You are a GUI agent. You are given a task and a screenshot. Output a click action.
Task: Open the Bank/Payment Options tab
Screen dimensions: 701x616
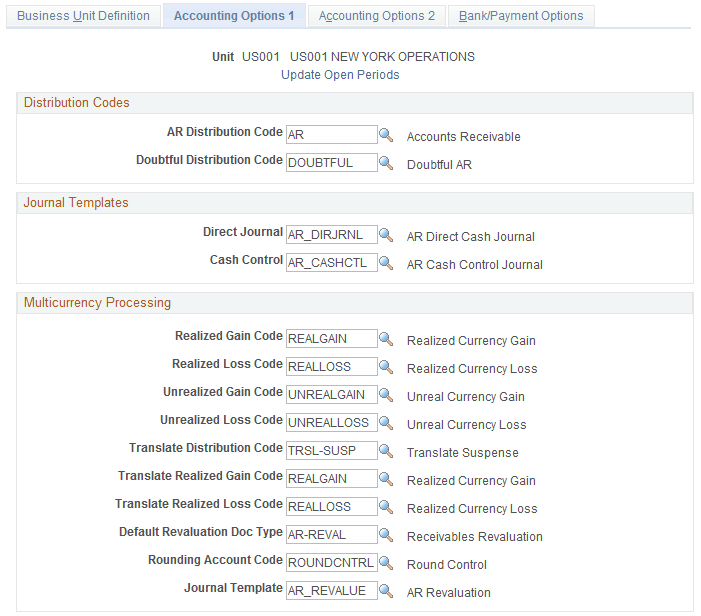521,16
